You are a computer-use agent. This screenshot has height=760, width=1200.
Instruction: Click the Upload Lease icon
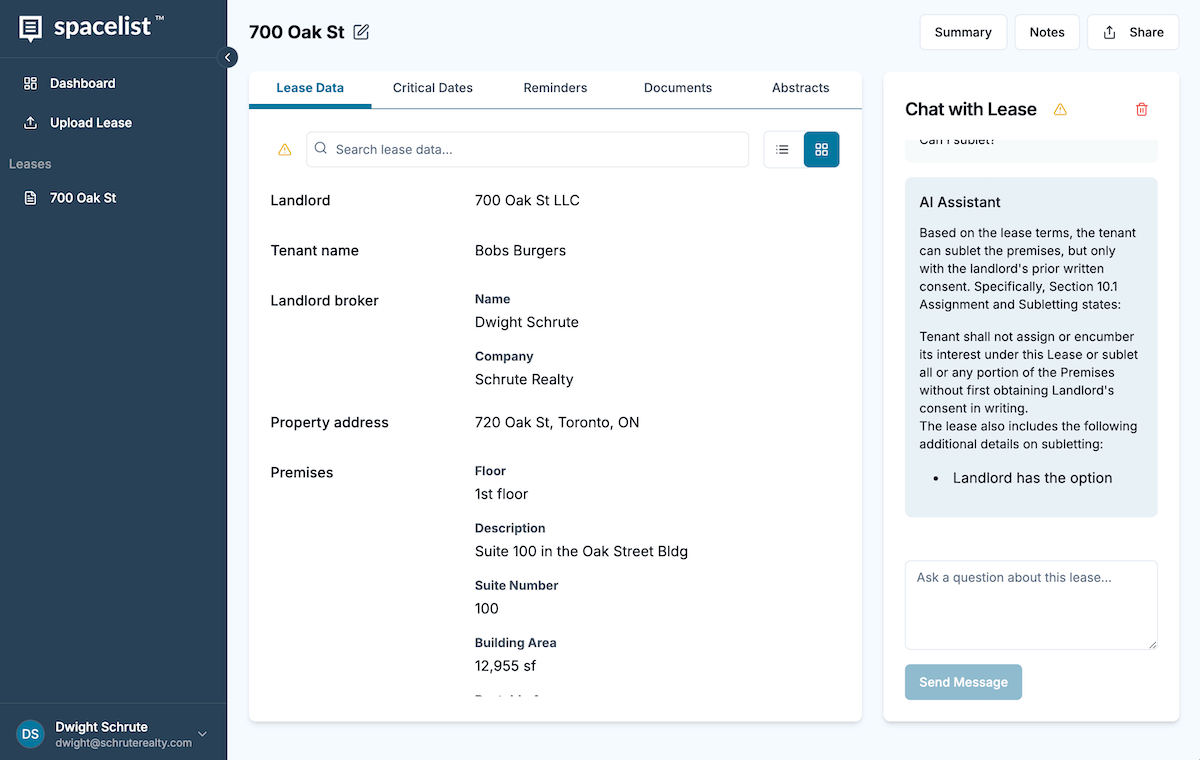[x=33, y=122]
